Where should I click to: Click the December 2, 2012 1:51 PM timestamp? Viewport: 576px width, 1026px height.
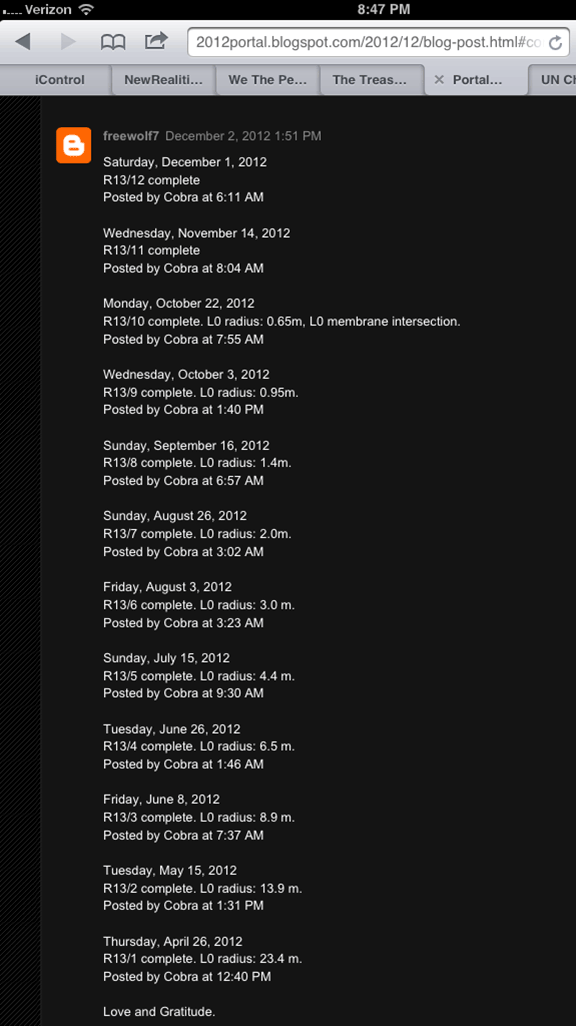243,136
